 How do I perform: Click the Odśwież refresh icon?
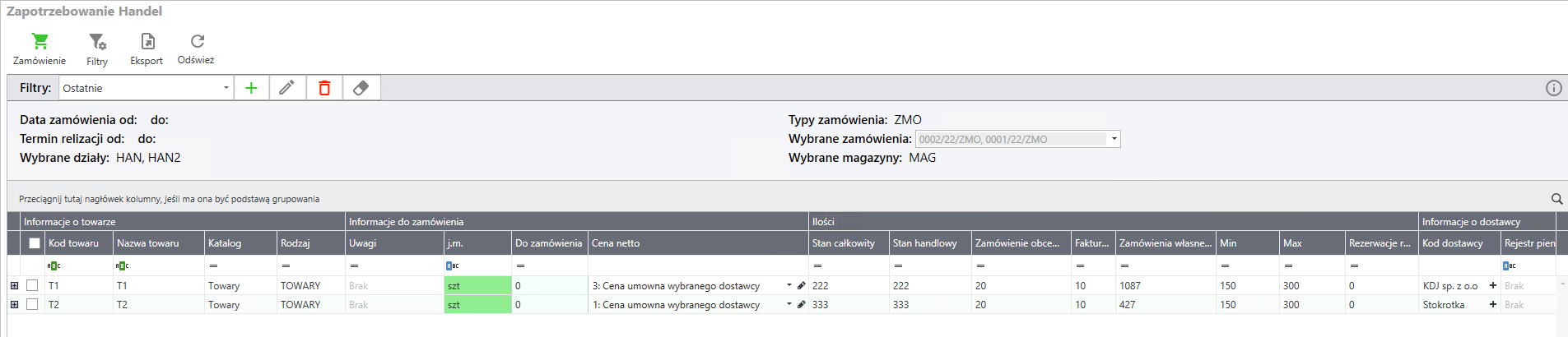pyautogui.click(x=197, y=41)
